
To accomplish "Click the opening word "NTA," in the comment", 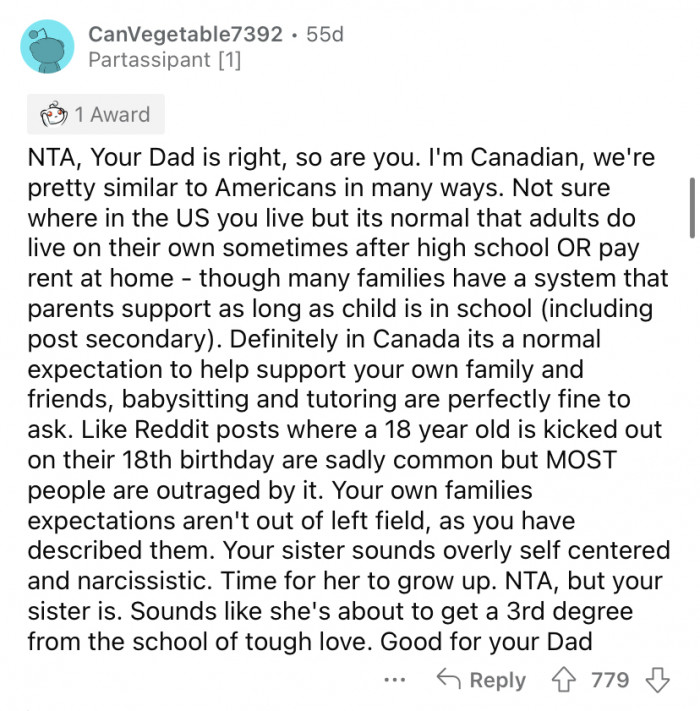I will [x=55, y=160].
